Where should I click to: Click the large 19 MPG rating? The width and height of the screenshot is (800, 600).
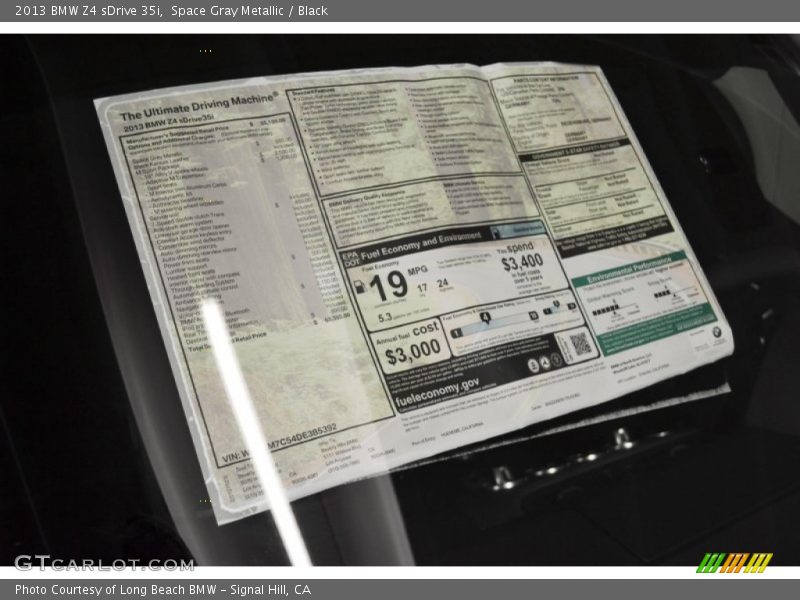[x=388, y=286]
